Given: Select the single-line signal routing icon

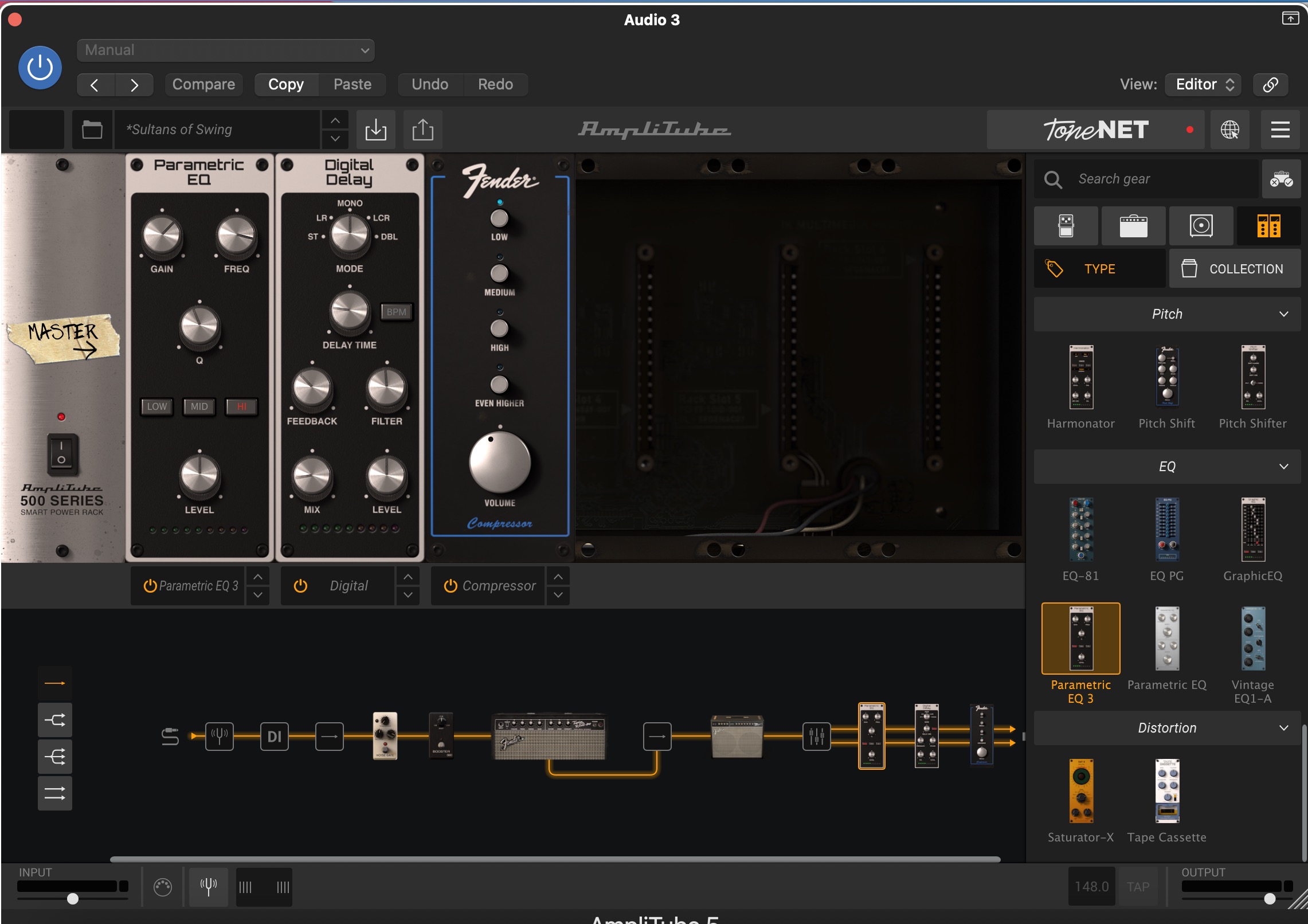Looking at the screenshot, I should pos(55,683).
